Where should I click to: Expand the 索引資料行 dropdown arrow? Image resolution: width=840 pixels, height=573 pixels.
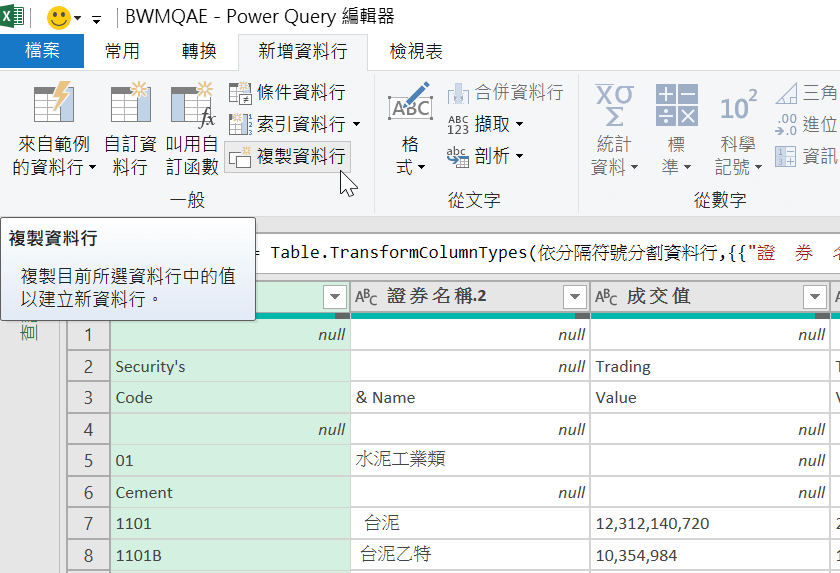coord(357,124)
